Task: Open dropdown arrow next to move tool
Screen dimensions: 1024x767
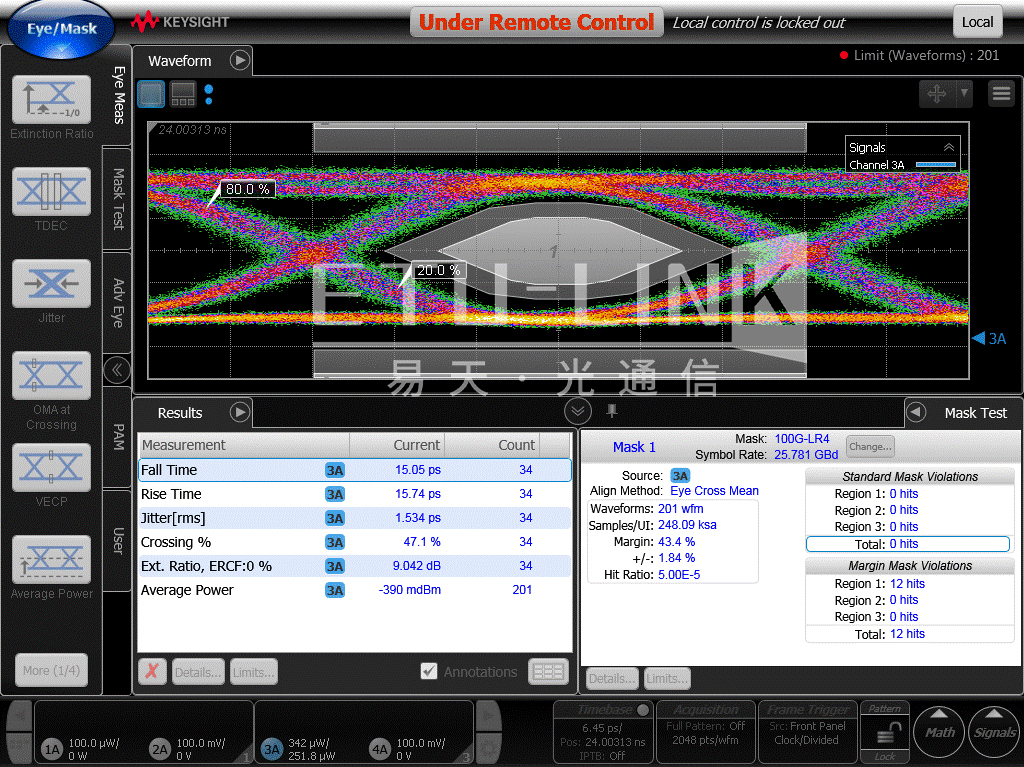Action: click(x=964, y=93)
